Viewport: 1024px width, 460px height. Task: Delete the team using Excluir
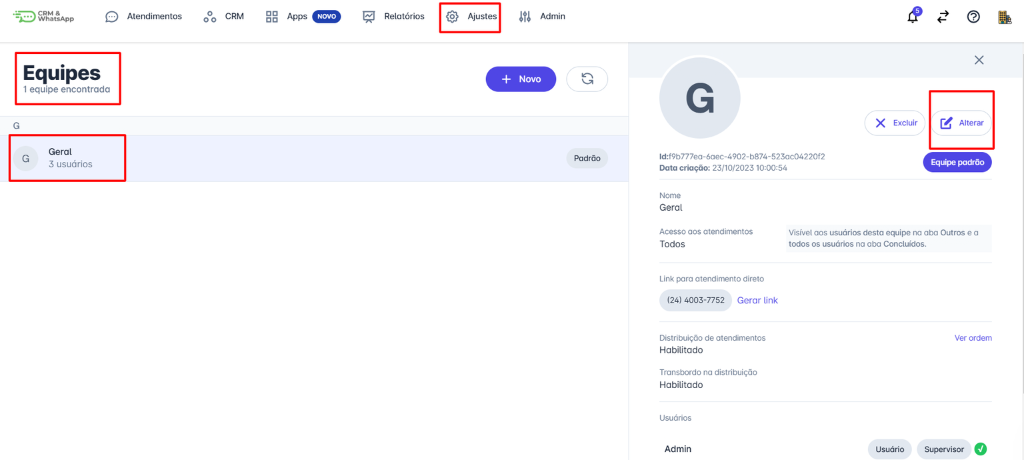pyautogui.click(x=894, y=123)
